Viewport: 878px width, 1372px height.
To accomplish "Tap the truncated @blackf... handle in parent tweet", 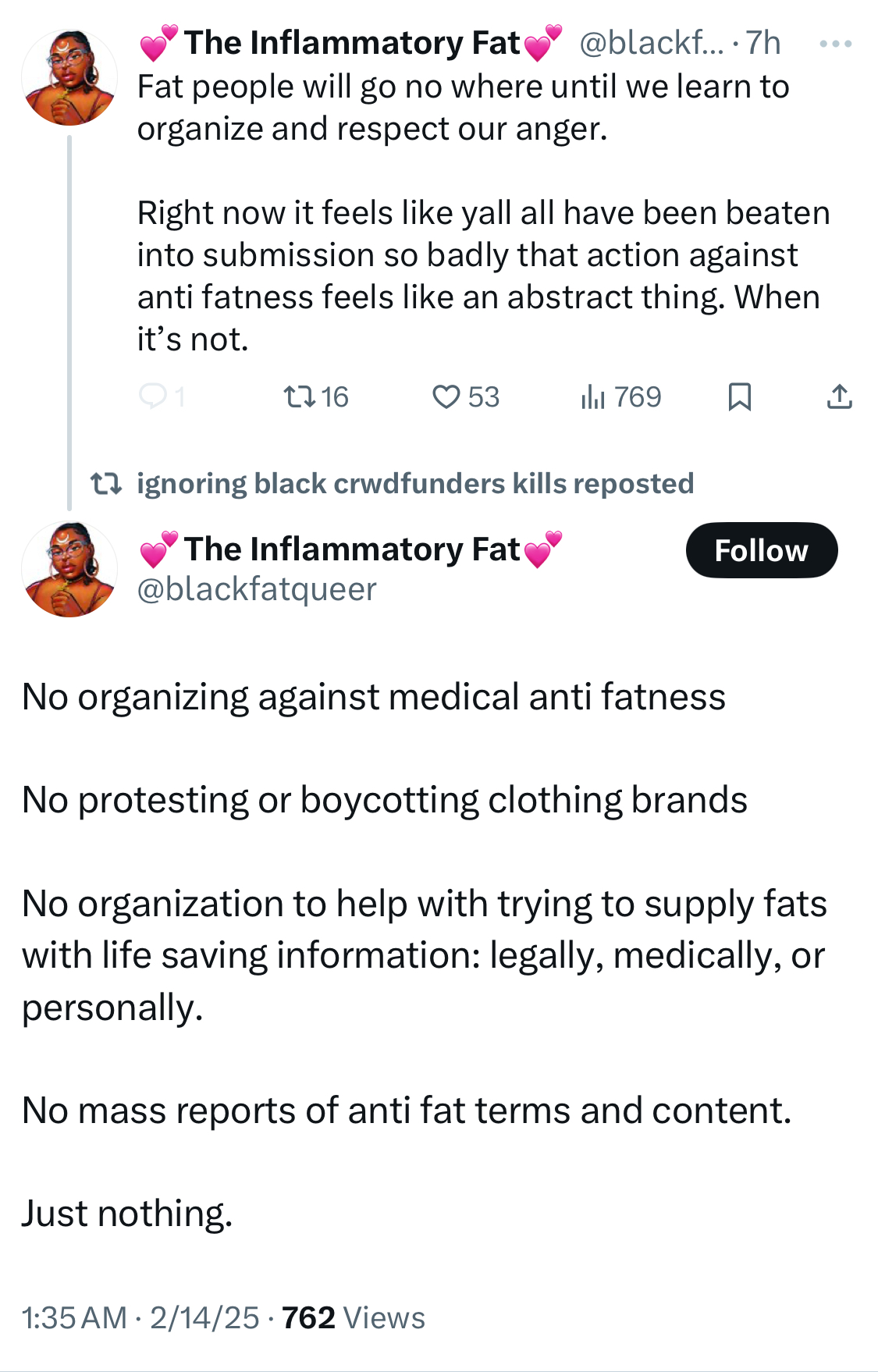I will pos(651,43).
